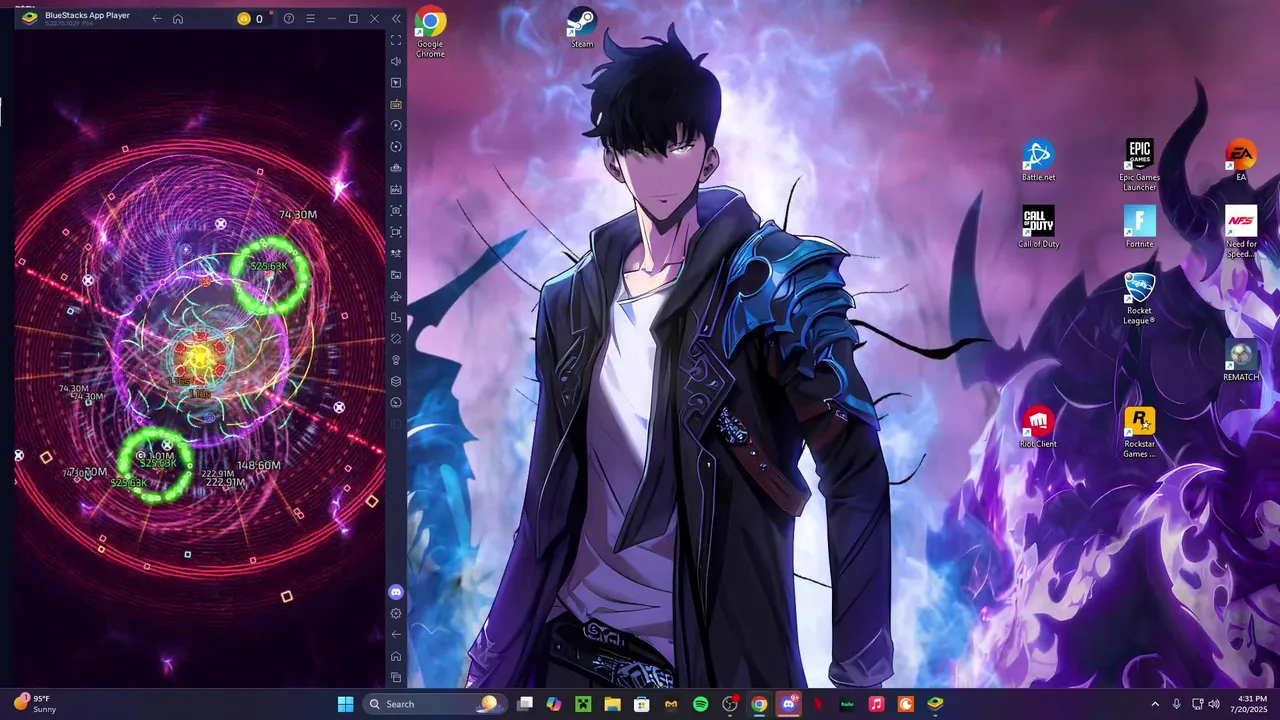Go to BlueStacks home via title bar house icon
Viewport: 1280px width, 720px height.
click(178, 19)
